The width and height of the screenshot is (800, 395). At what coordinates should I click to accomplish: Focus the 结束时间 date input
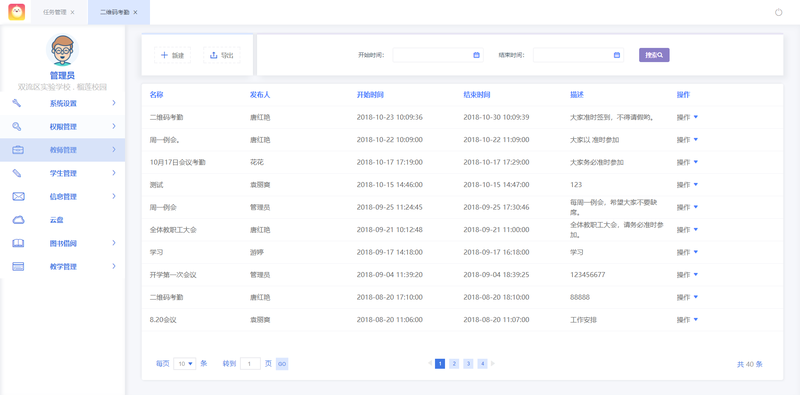578,55
